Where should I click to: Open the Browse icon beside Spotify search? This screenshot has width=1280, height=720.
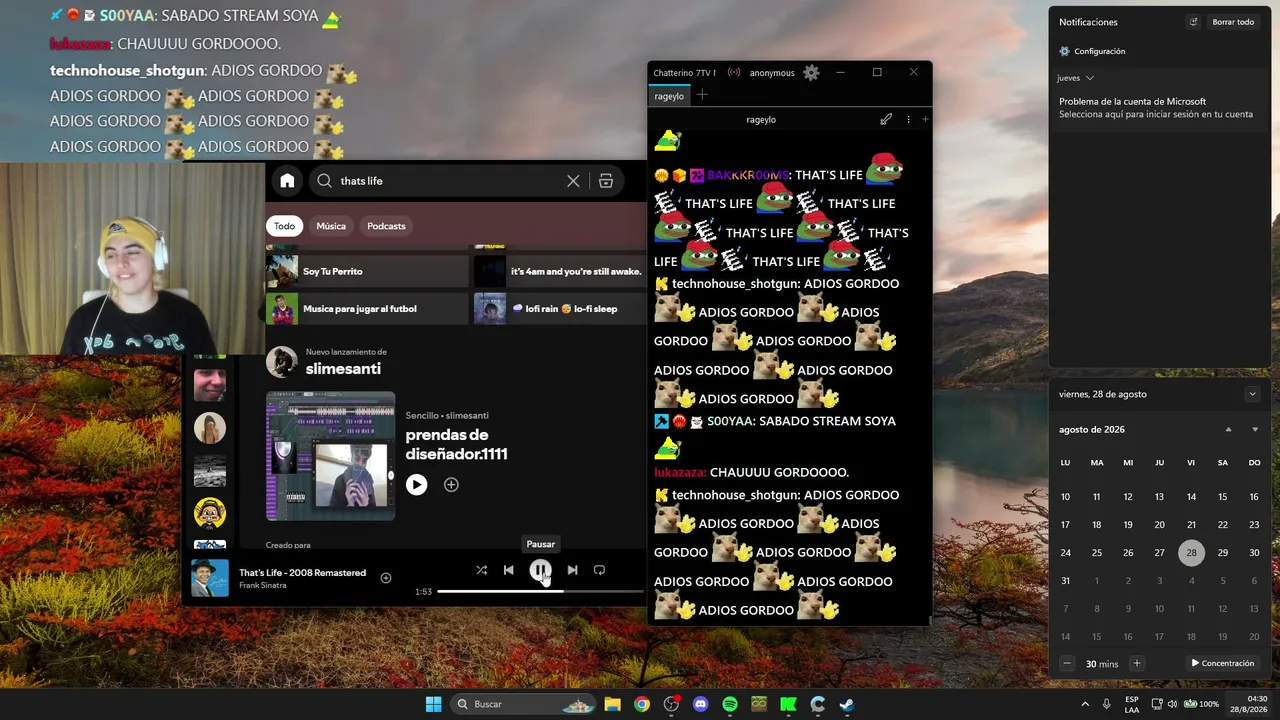click(606, 181)
